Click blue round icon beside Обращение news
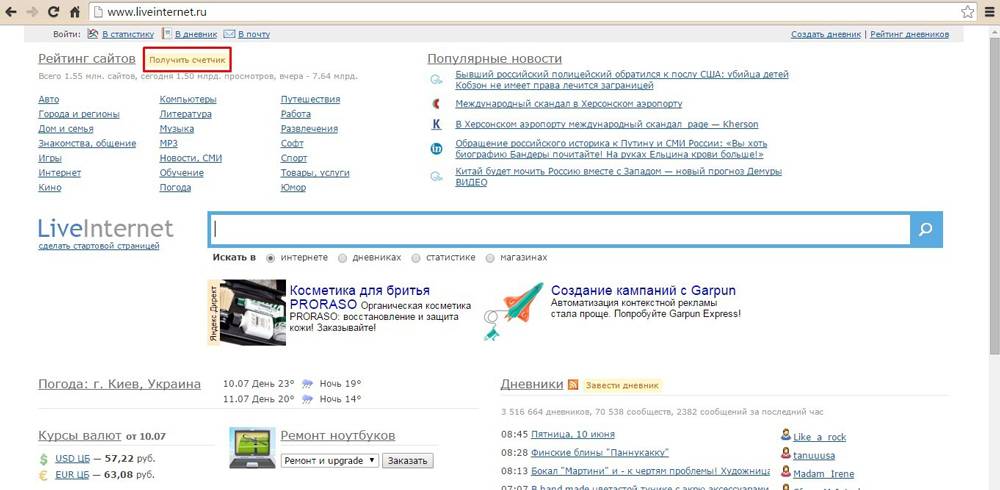1000x490 pixels. point(436,149)
